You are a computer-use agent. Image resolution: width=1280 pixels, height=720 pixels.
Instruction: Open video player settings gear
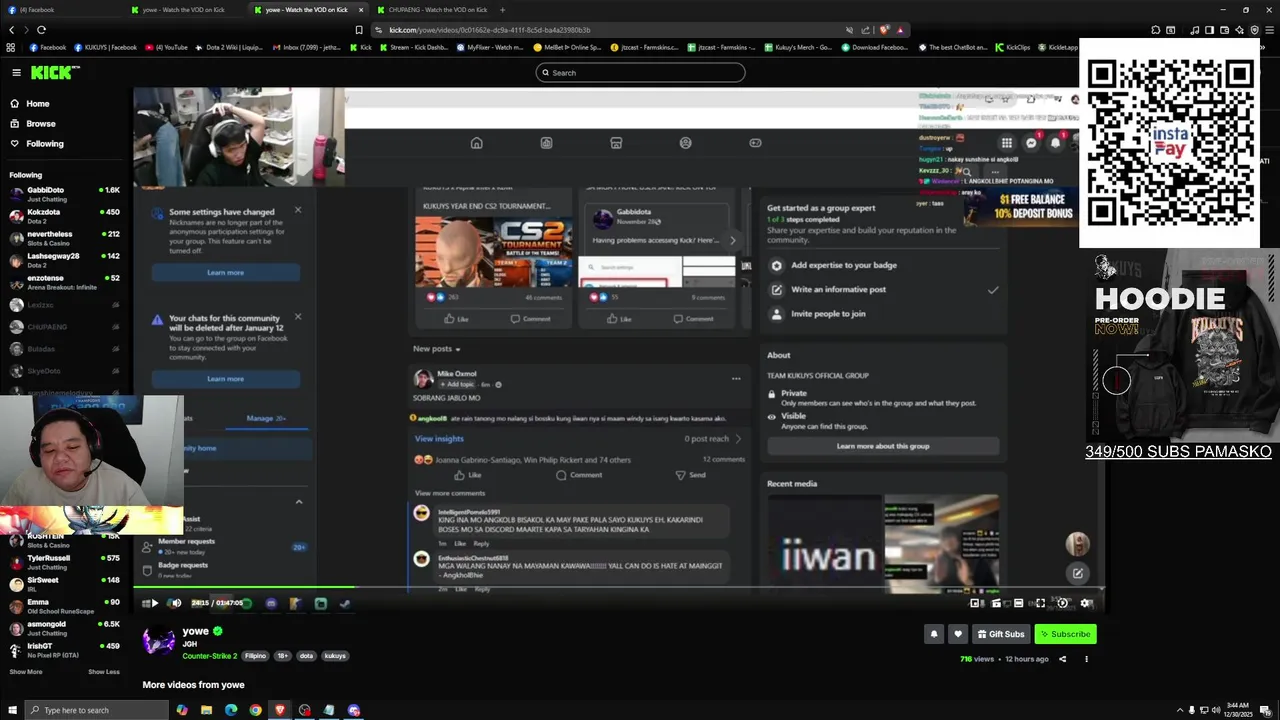(1086, 603)
